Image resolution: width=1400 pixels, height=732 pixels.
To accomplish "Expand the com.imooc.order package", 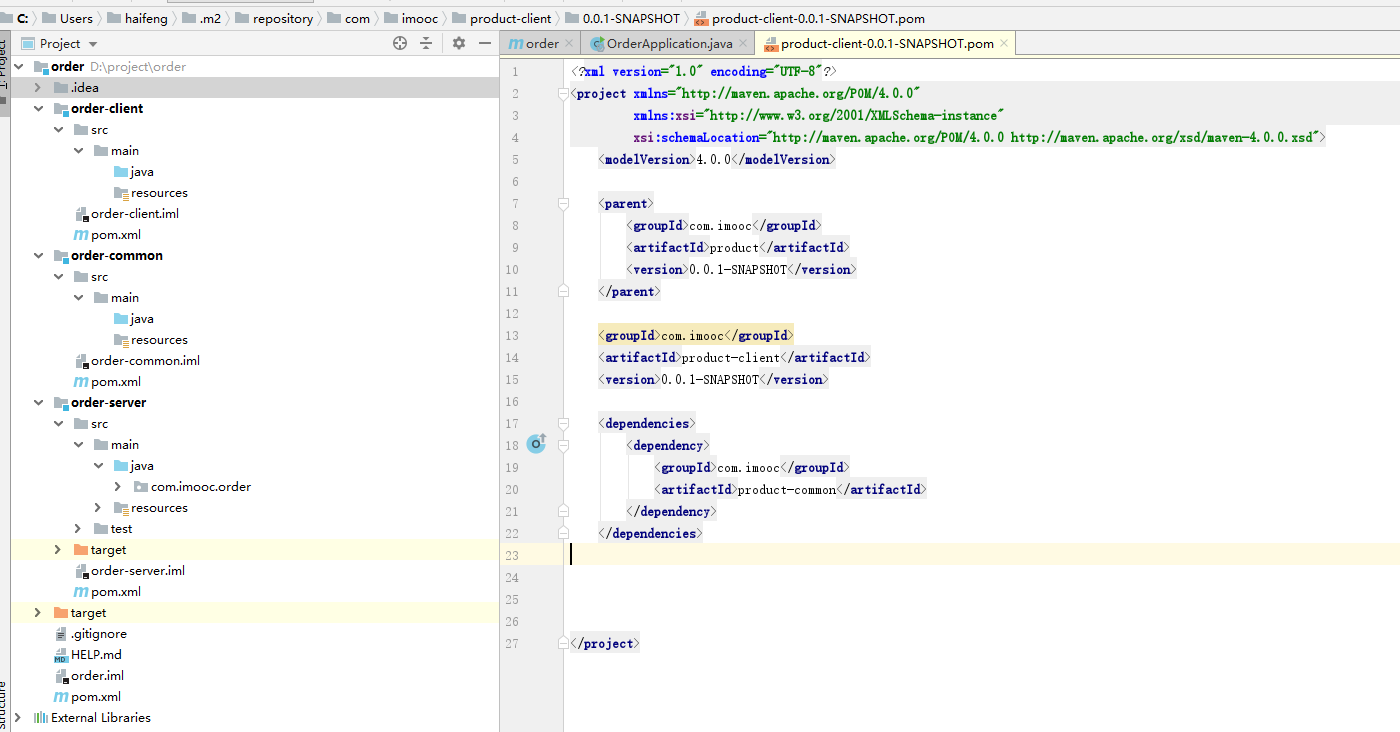I will point(118,487).
